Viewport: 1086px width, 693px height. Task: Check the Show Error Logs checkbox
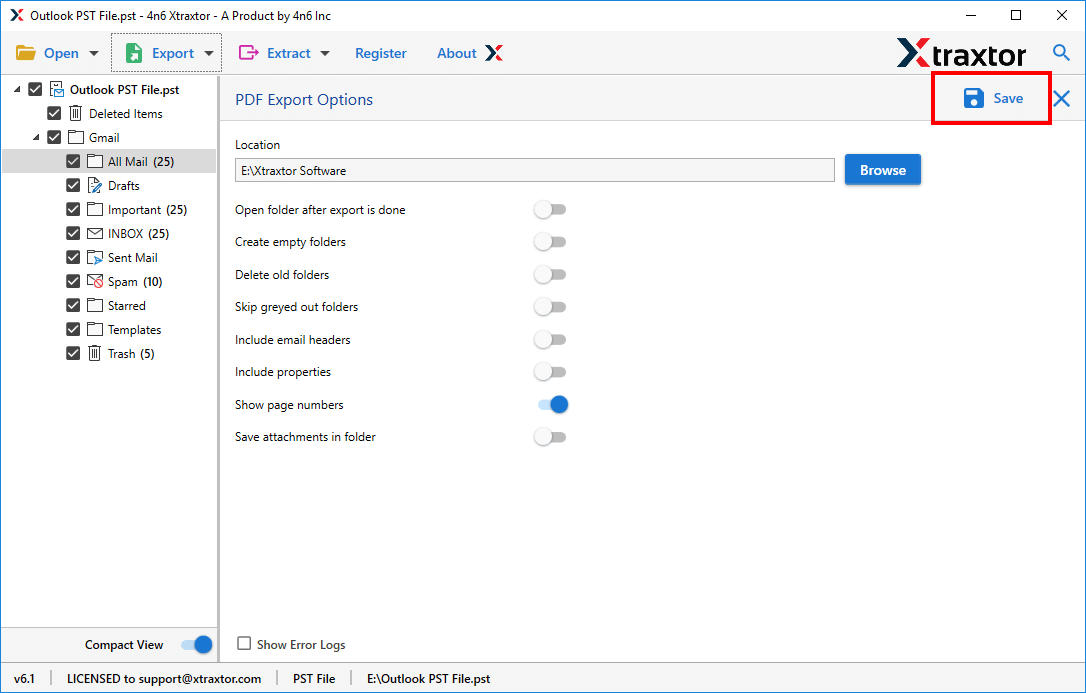pyautogui.click(x=244, y=644)
